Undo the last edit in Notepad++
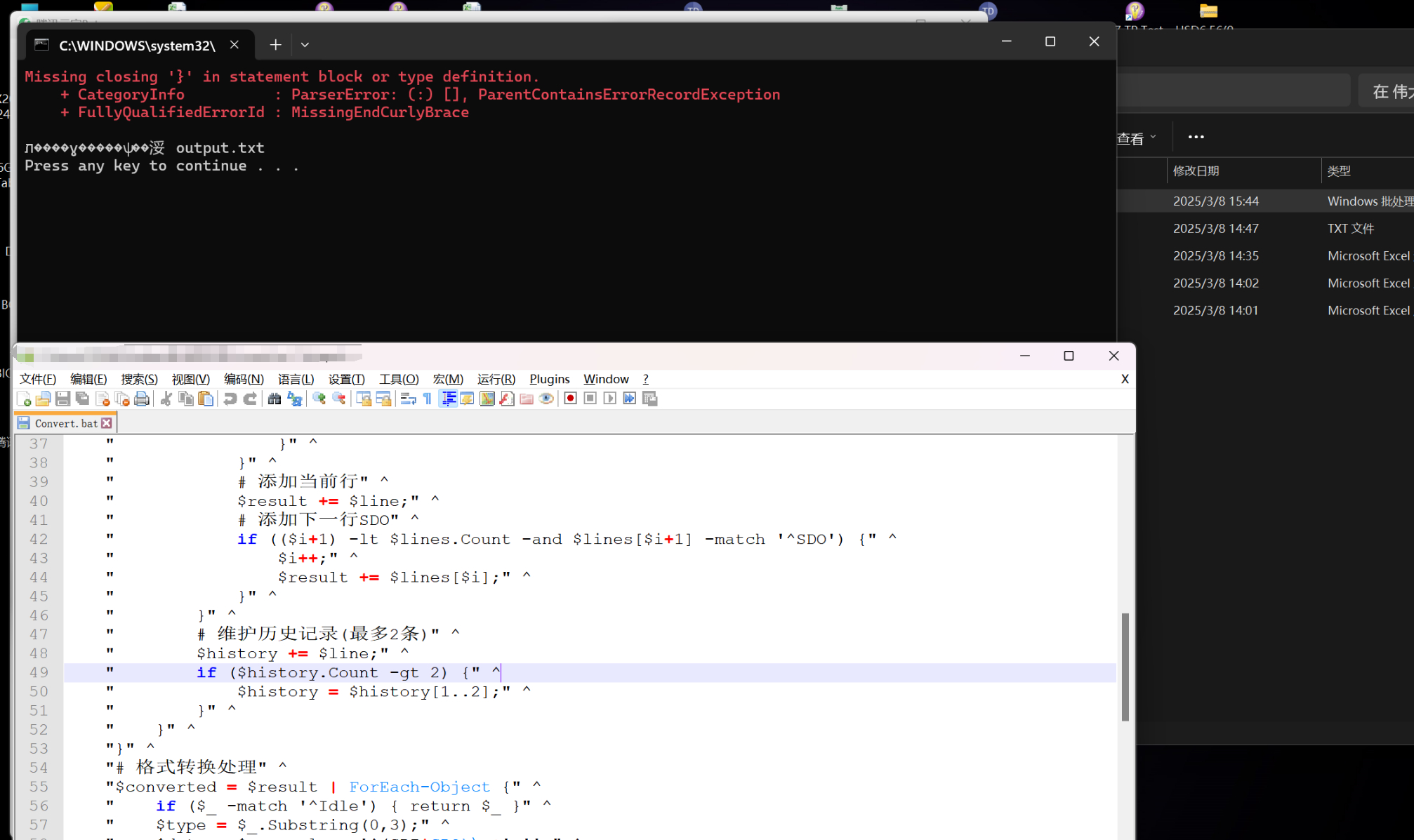Image resolution: width=1414 pixels, height=840 pixels. tap(230, 399)
